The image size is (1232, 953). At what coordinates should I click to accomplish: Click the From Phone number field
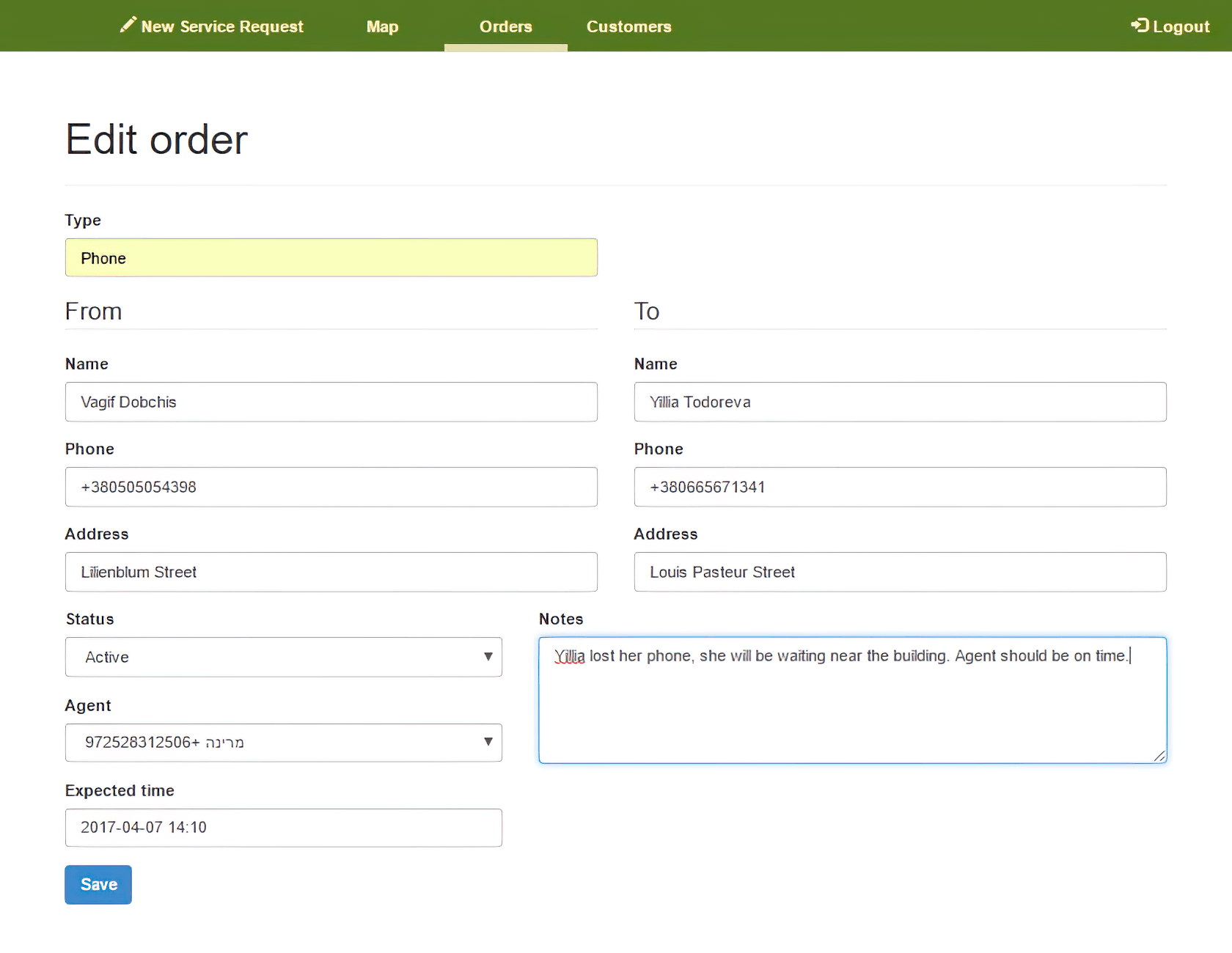pyautogui.click(x=331, y=487)
